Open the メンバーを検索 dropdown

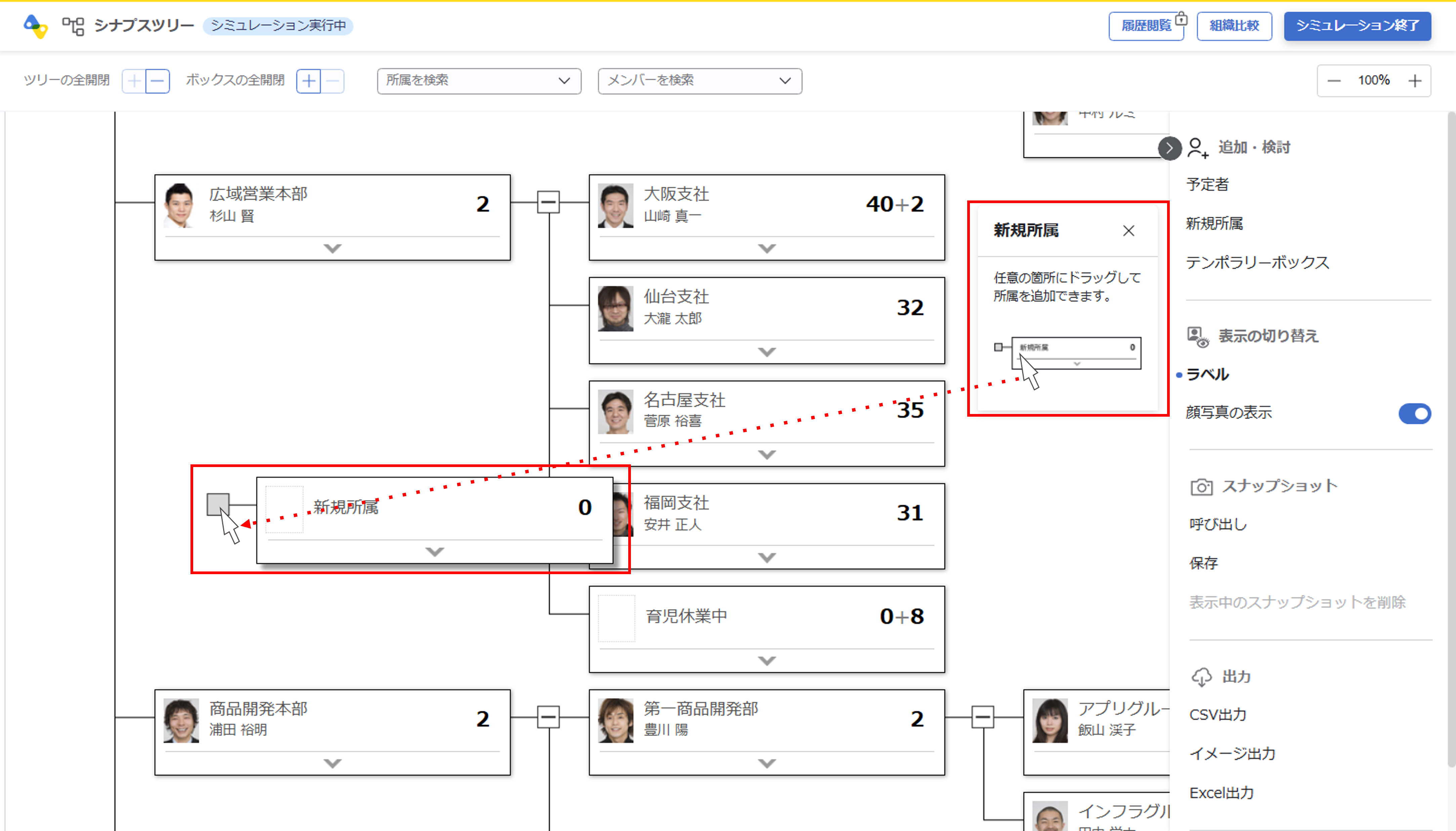pyautogui.click(x=699, y=81)
